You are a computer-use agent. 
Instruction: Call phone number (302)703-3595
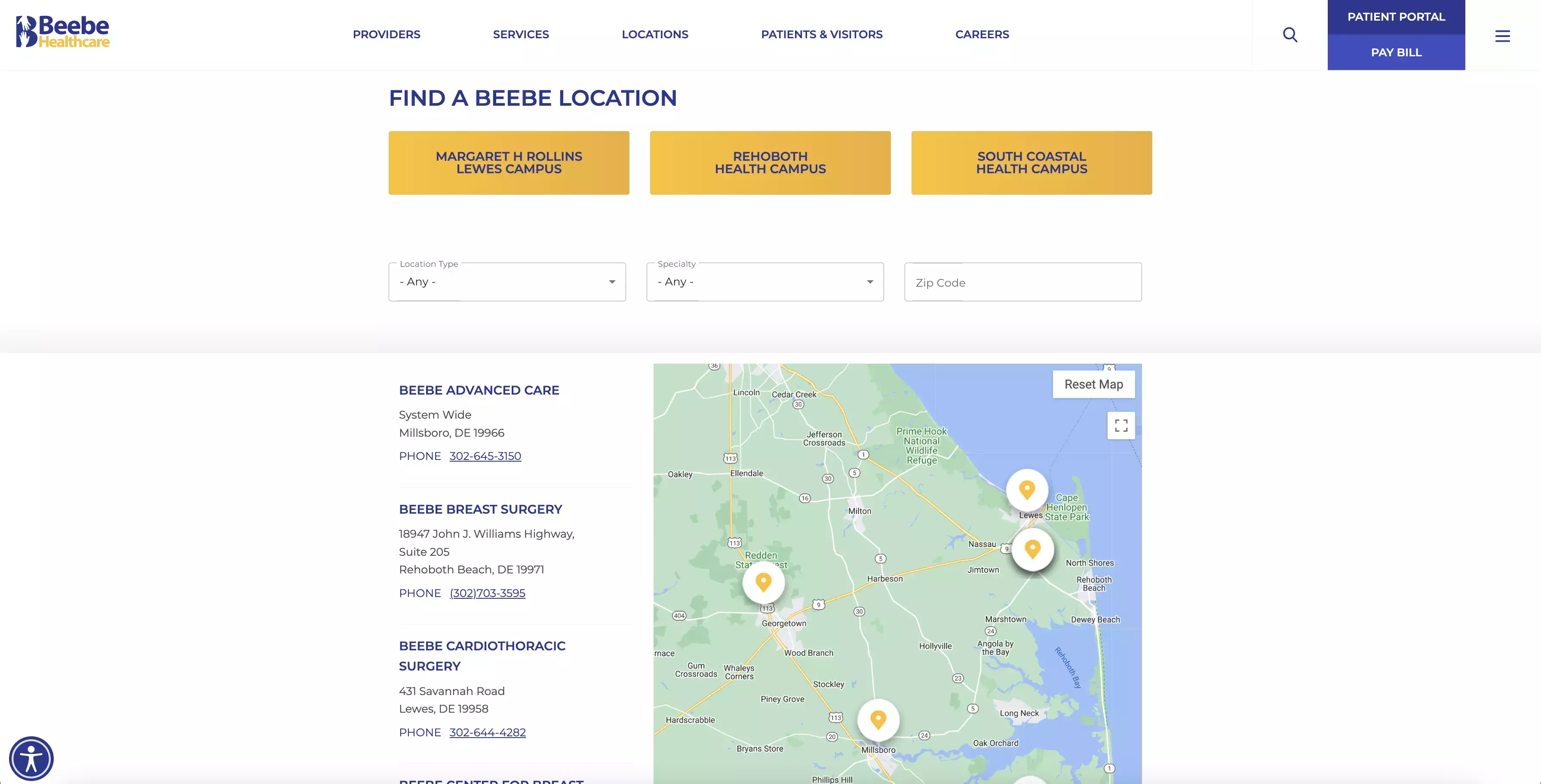point(487,593)
